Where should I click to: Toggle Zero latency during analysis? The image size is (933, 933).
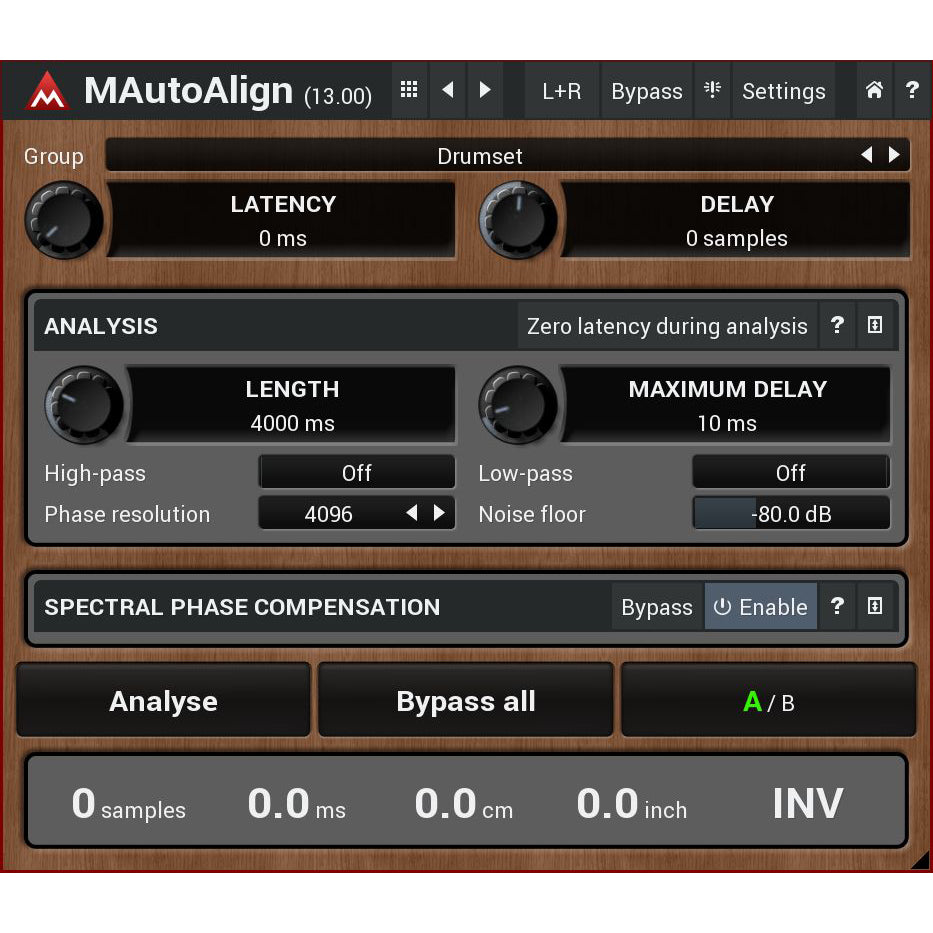point(667,326)
